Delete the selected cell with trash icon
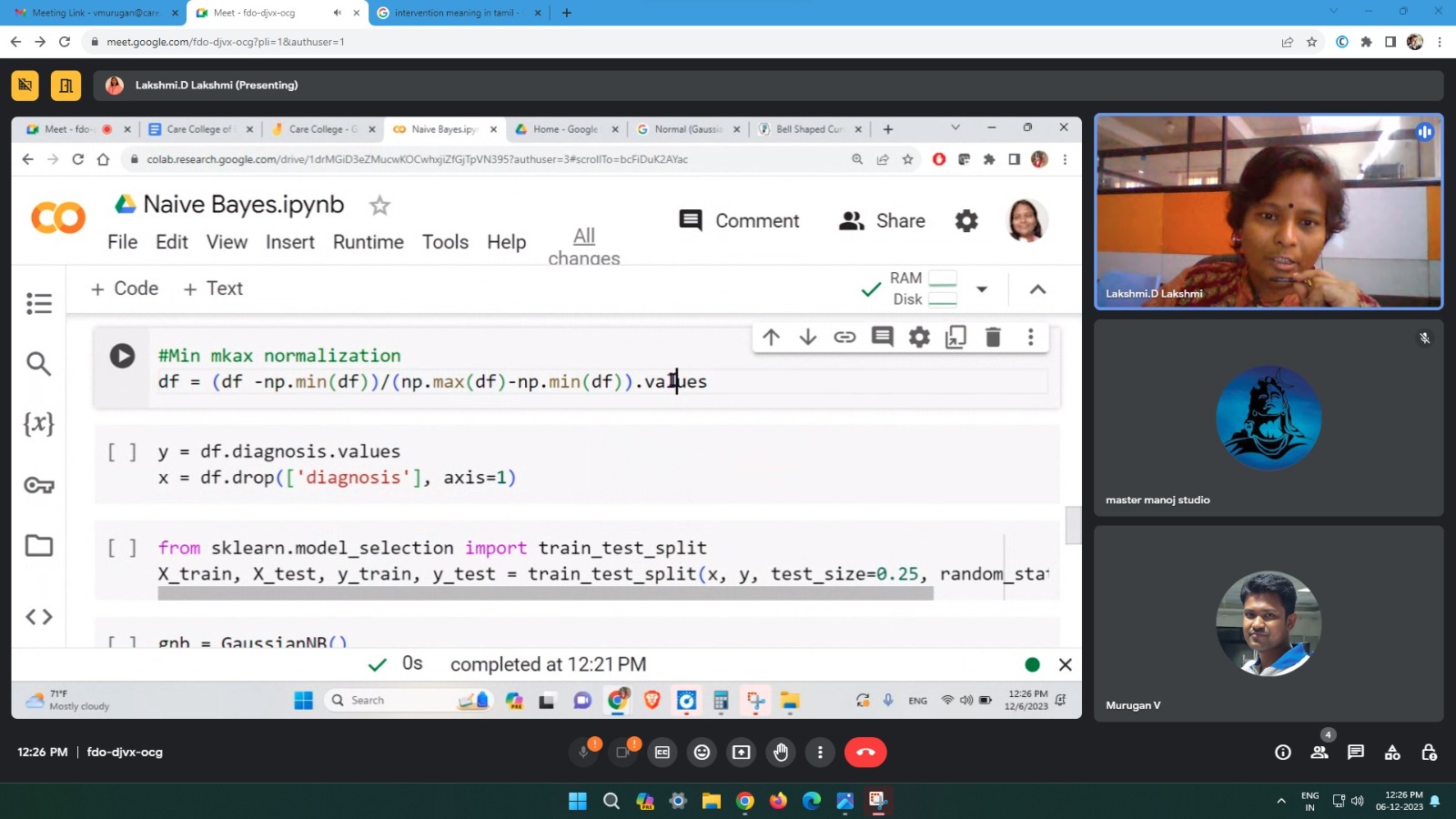 (993, 338)
